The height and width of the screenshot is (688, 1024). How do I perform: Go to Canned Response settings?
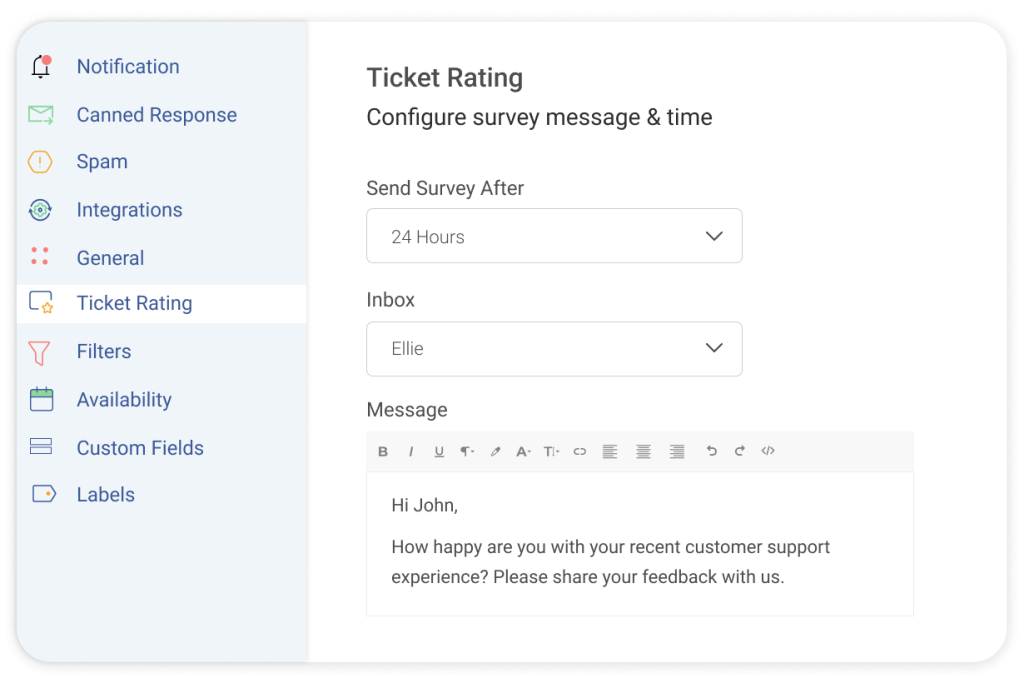point(156,115)
